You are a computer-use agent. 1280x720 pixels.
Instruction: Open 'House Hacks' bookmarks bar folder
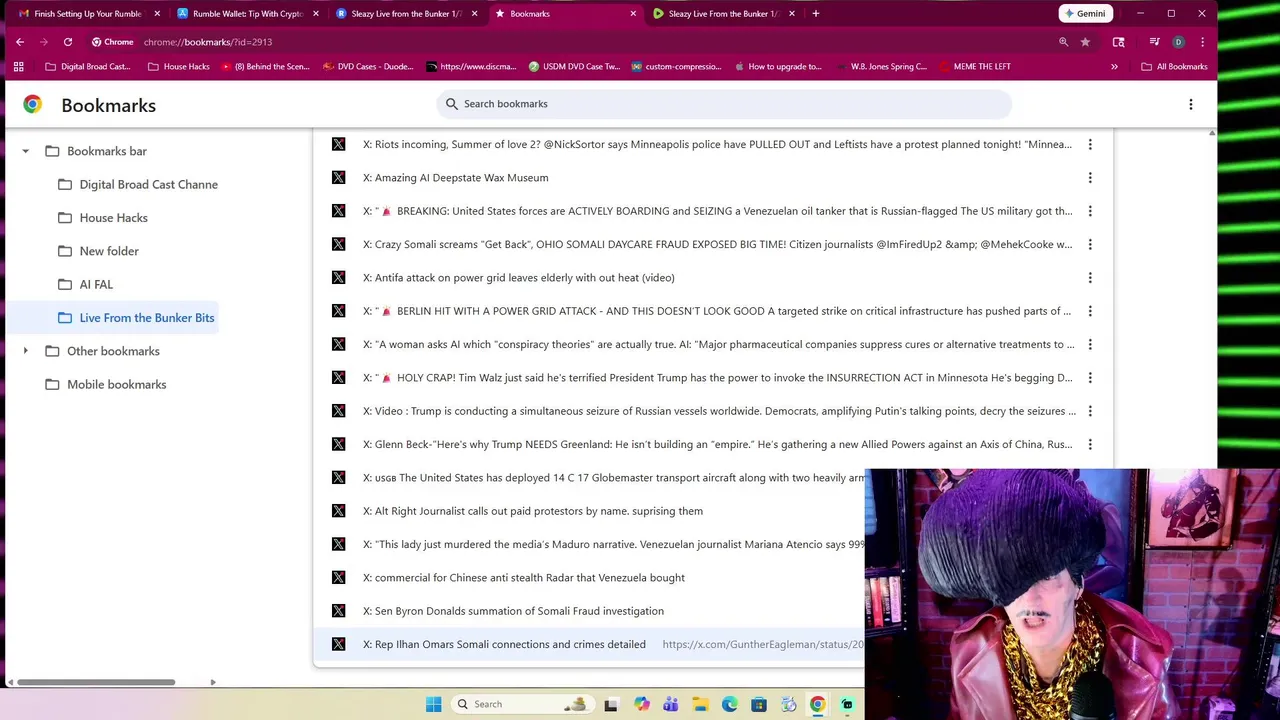(178, 67)
